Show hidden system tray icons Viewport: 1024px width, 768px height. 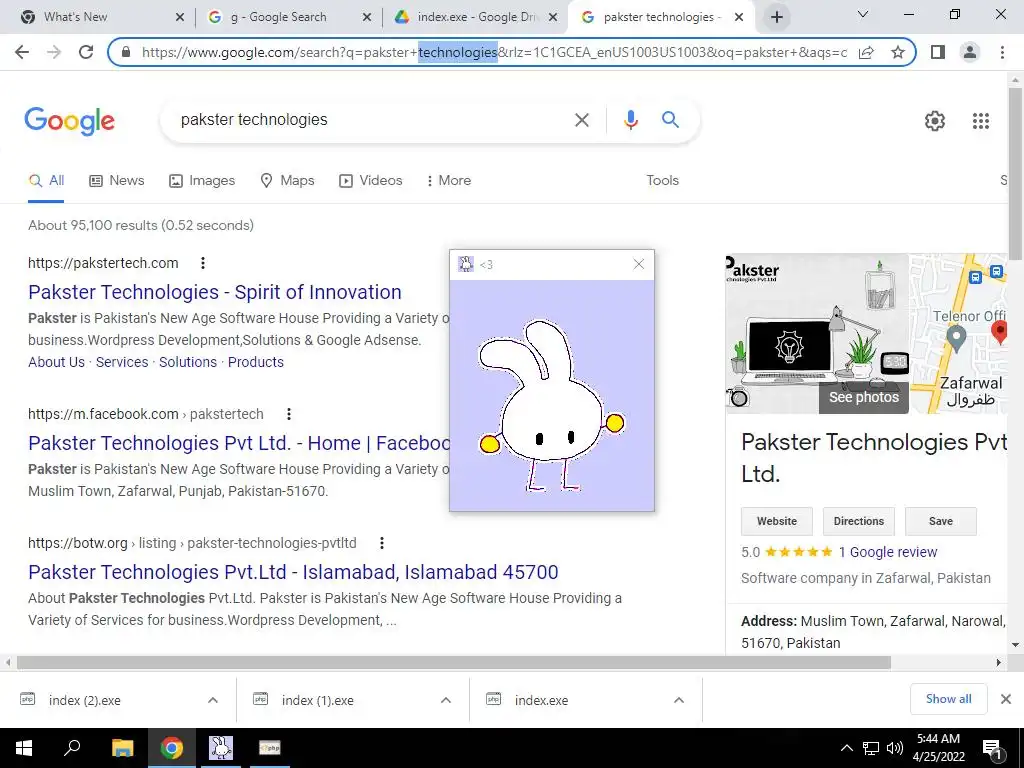(846, 748)
